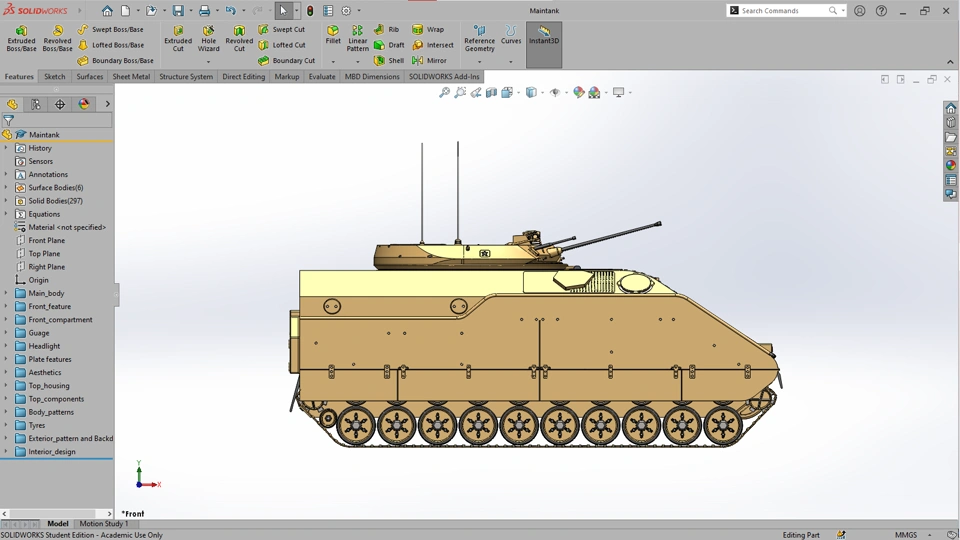
Task: Expand Surface Bodies(6) folder
Action: pos(6,187)
